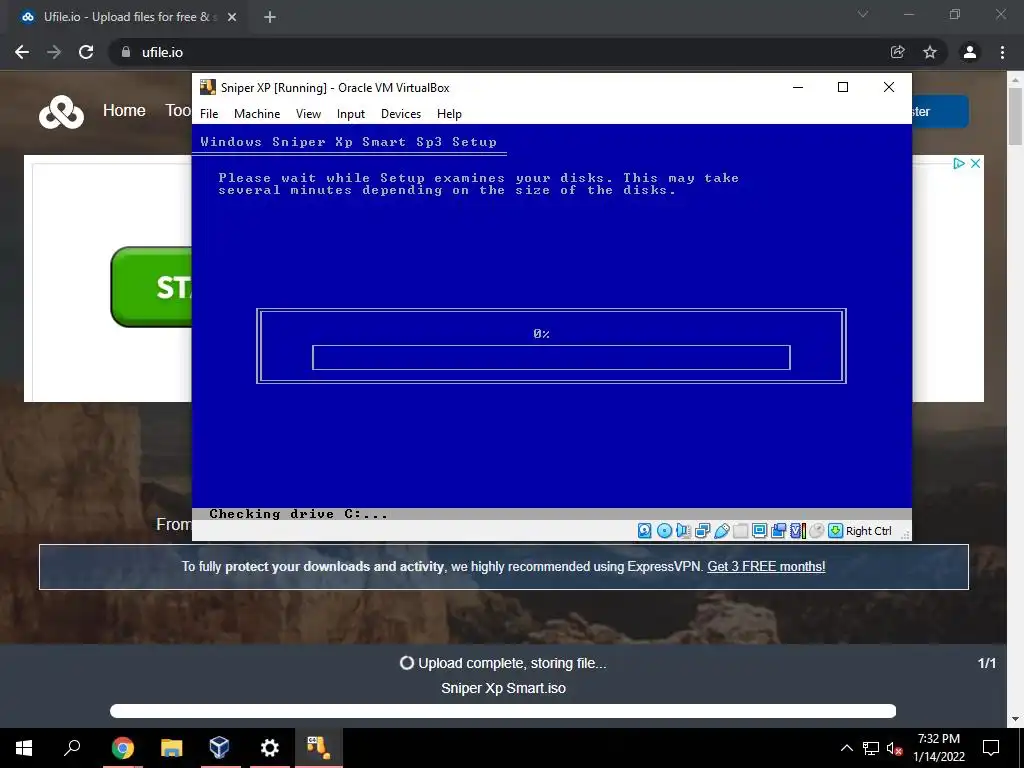
Task: Click the VirtualBox network adapter status icon
Action: pyautogui.click(x=703, y=531)
